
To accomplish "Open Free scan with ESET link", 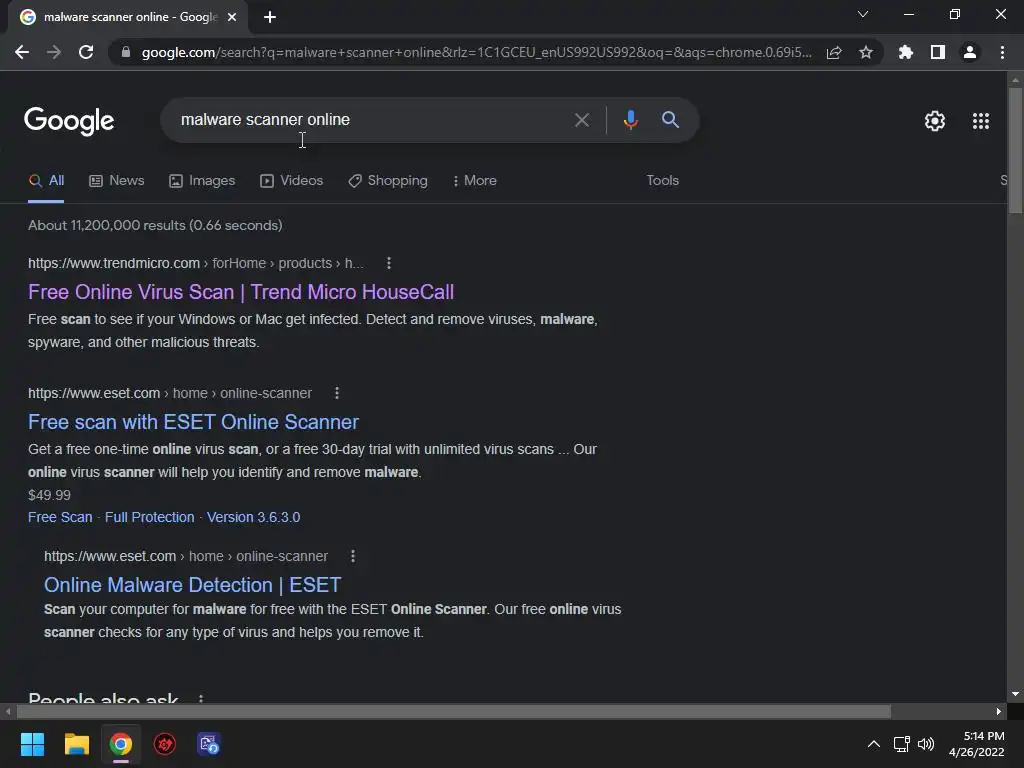I will [x=193, y=422].
